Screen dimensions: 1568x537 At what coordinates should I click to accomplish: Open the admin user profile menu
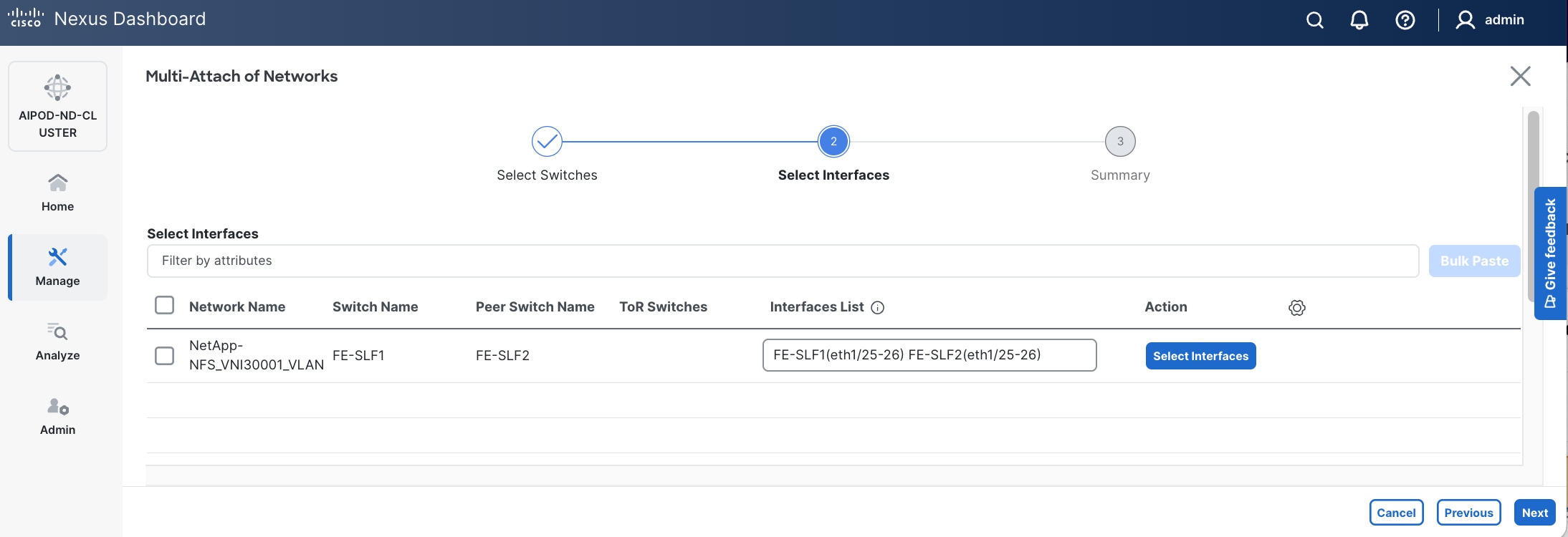click(1490, 20)
